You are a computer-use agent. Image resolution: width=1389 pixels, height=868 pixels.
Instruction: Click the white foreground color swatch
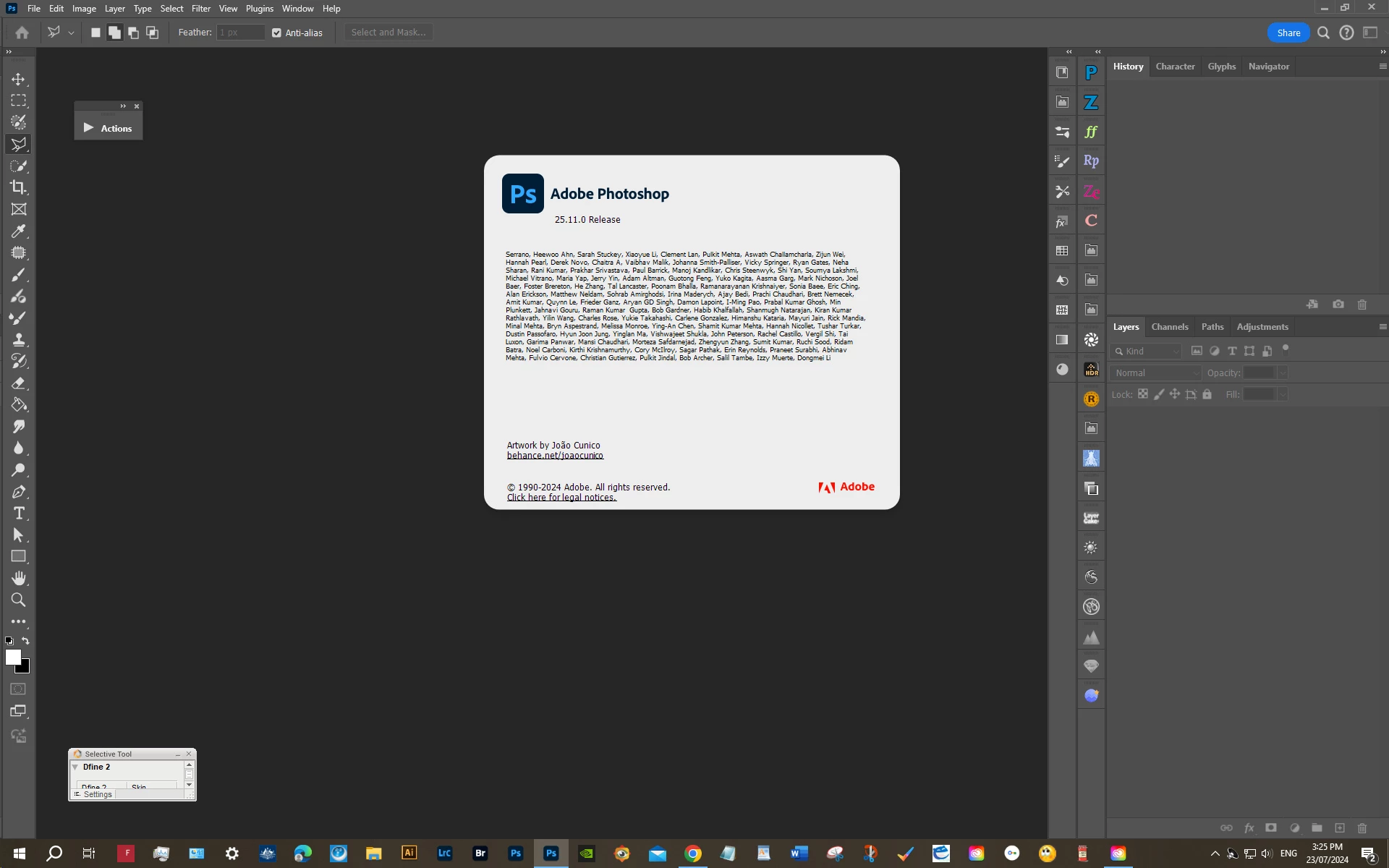tap(12, 656)
